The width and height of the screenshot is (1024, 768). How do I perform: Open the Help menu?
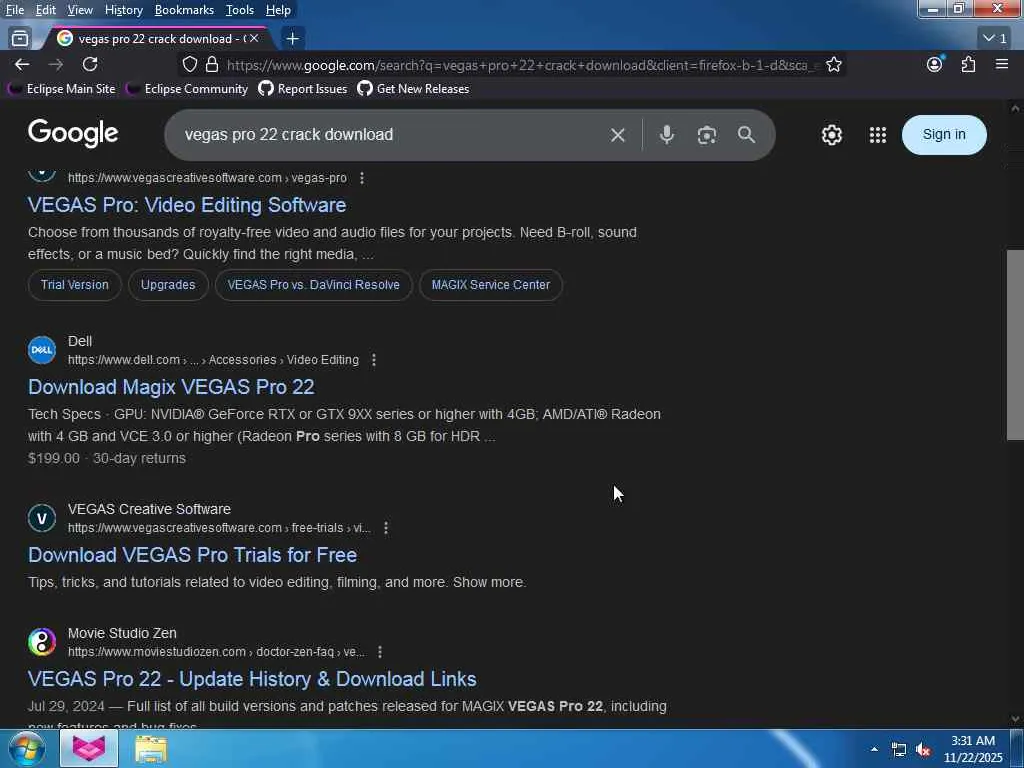point(278,10)
